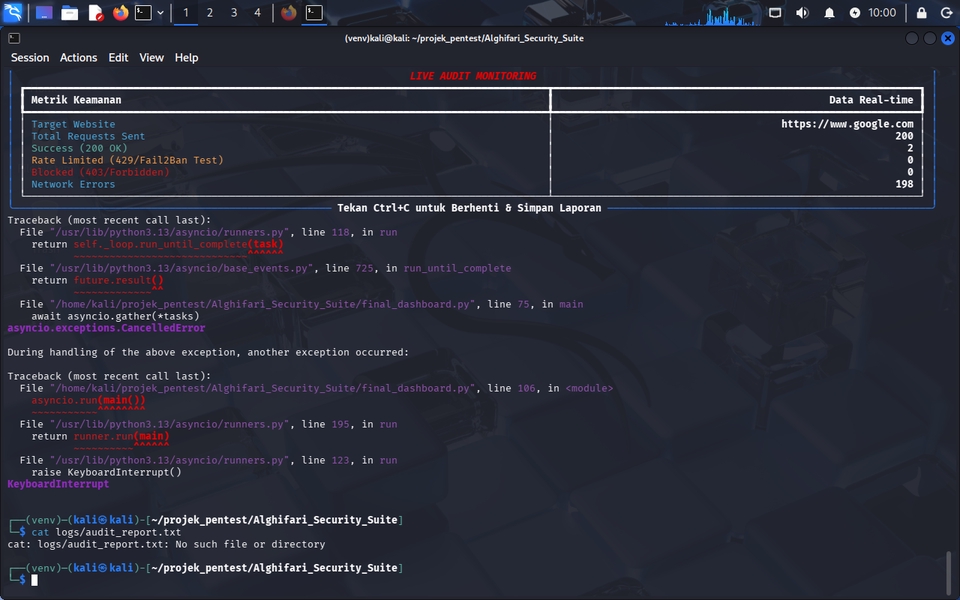The image size is (960, 600).
Task: Show notifications via the bell icon
Action: point(829,13)
